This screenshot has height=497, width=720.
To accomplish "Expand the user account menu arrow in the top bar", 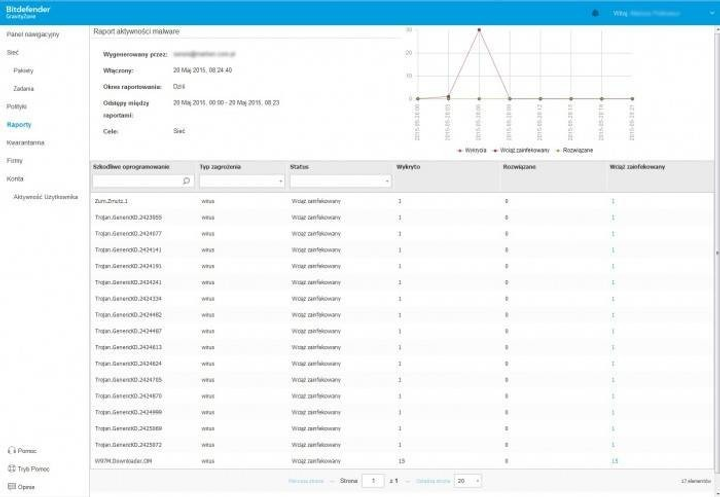I will (712, 13).
